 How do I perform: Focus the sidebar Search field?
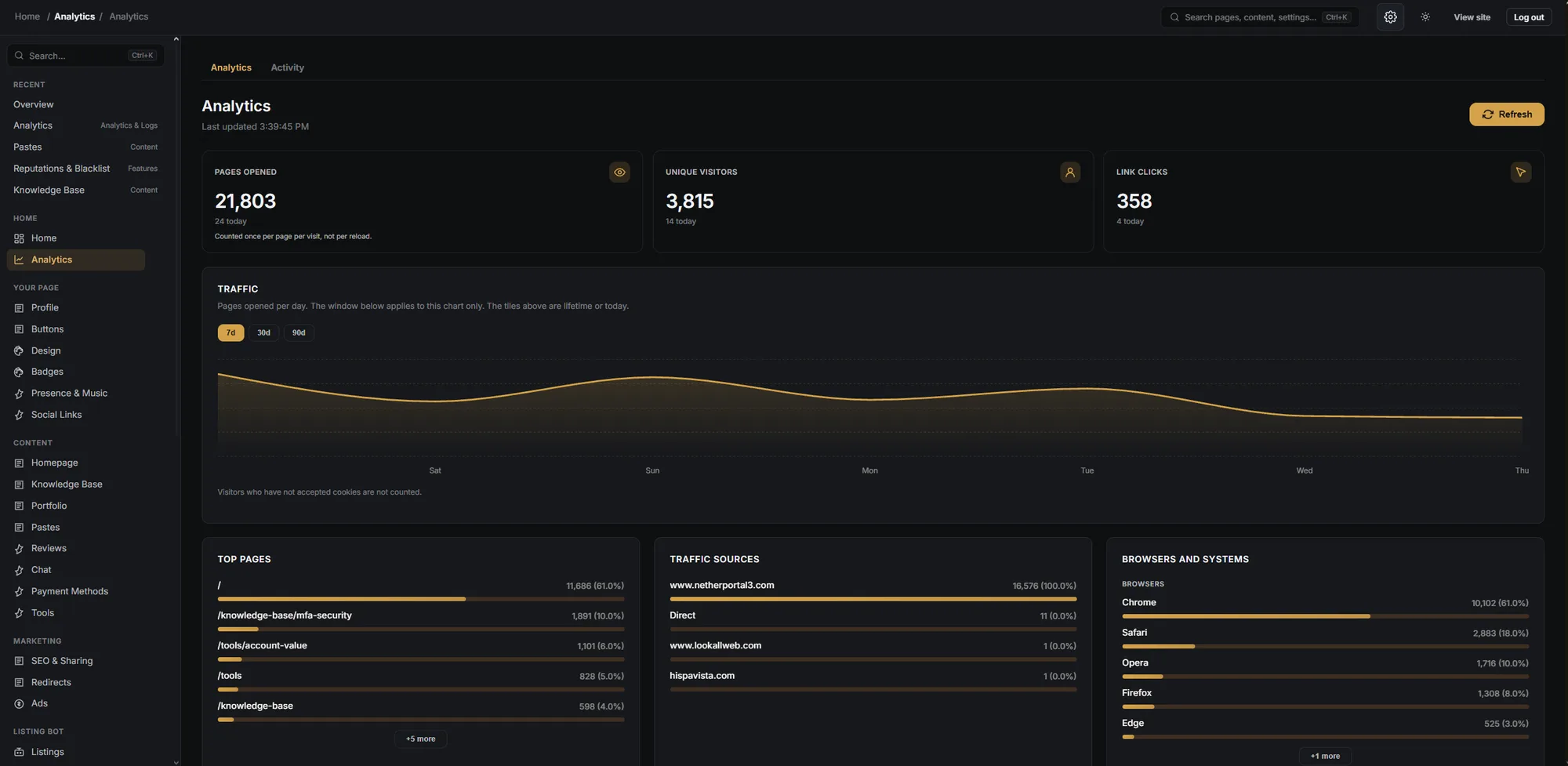pyautogui.click(x=85, y=56)
